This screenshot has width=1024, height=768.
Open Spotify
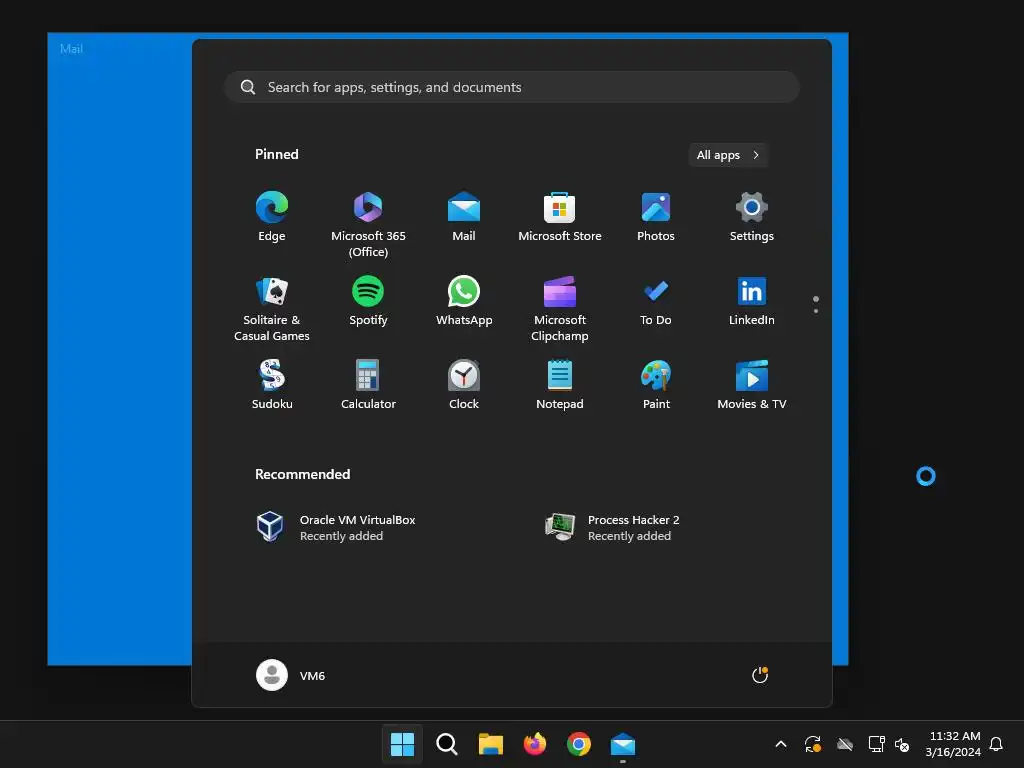[x=368, y=301]
